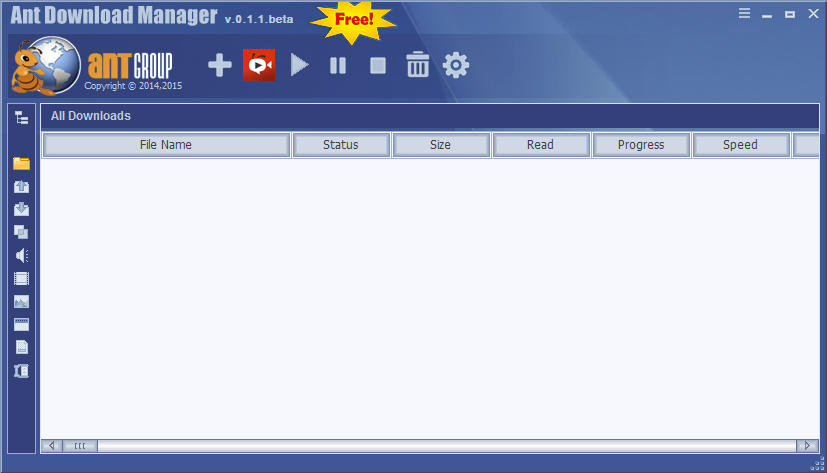Filter document files with the page icon
The image size is (827, 473).
pos(22,347)
